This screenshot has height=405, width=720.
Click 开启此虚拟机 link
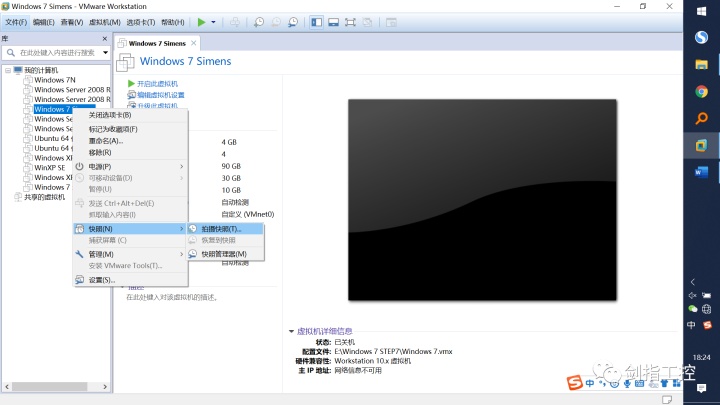(157, 84)
